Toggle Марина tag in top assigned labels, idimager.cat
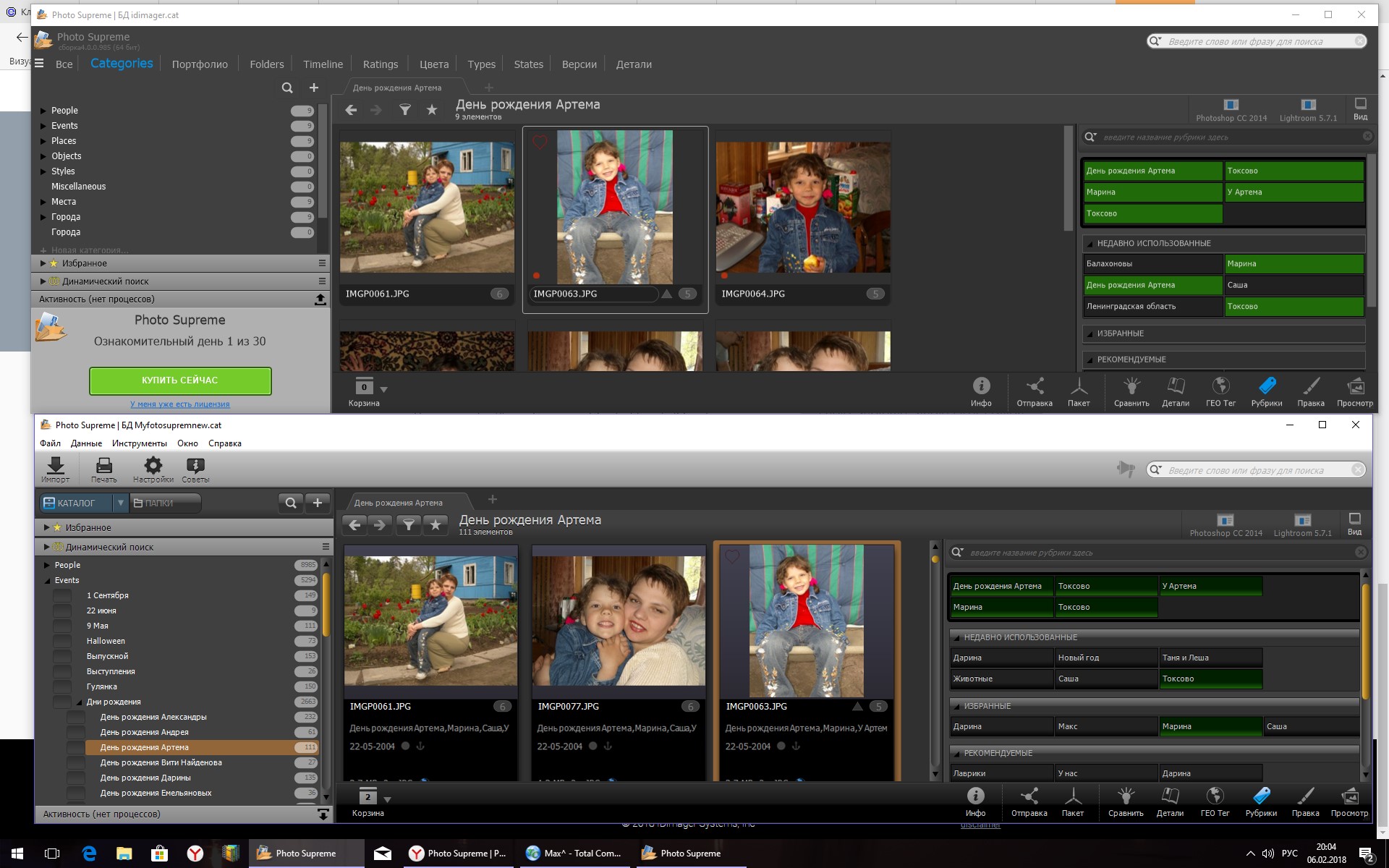 click(1152, 192)
